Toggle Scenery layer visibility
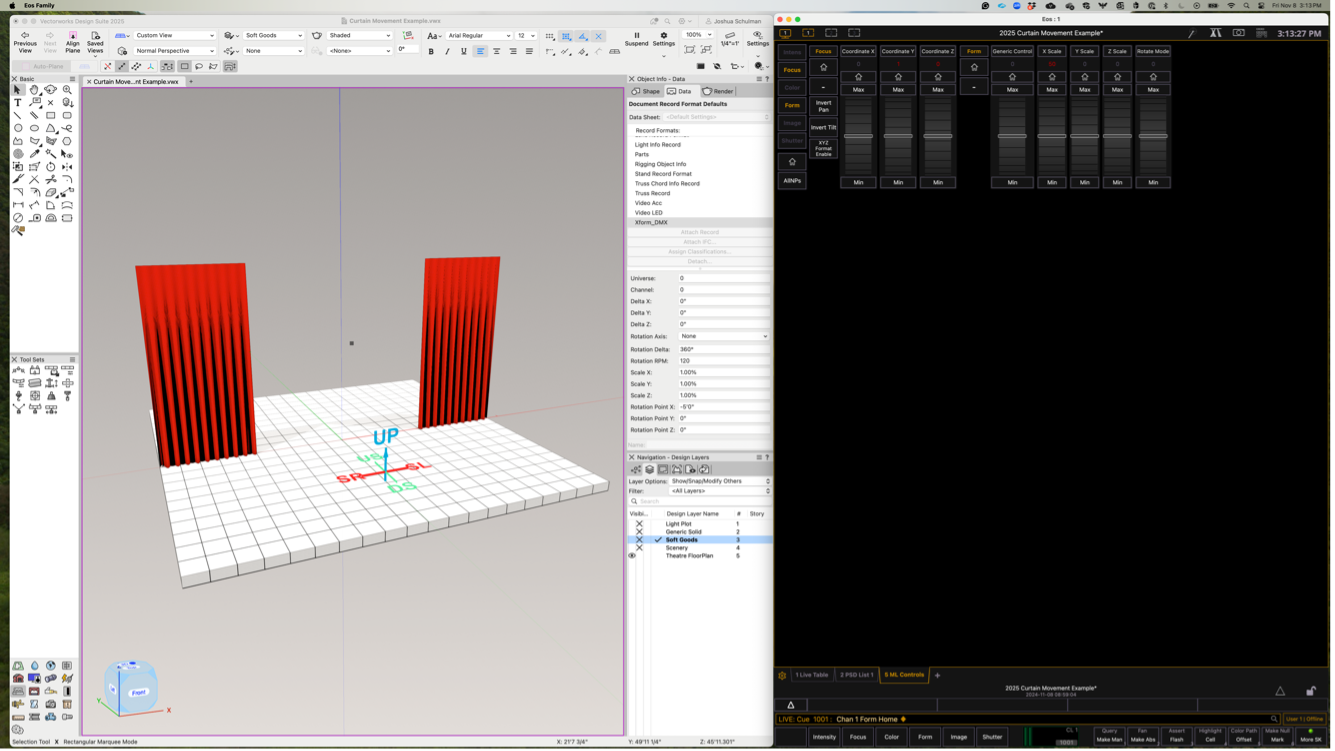Image resolution: width=1335 pixels, height=751 pixels. 639,548
